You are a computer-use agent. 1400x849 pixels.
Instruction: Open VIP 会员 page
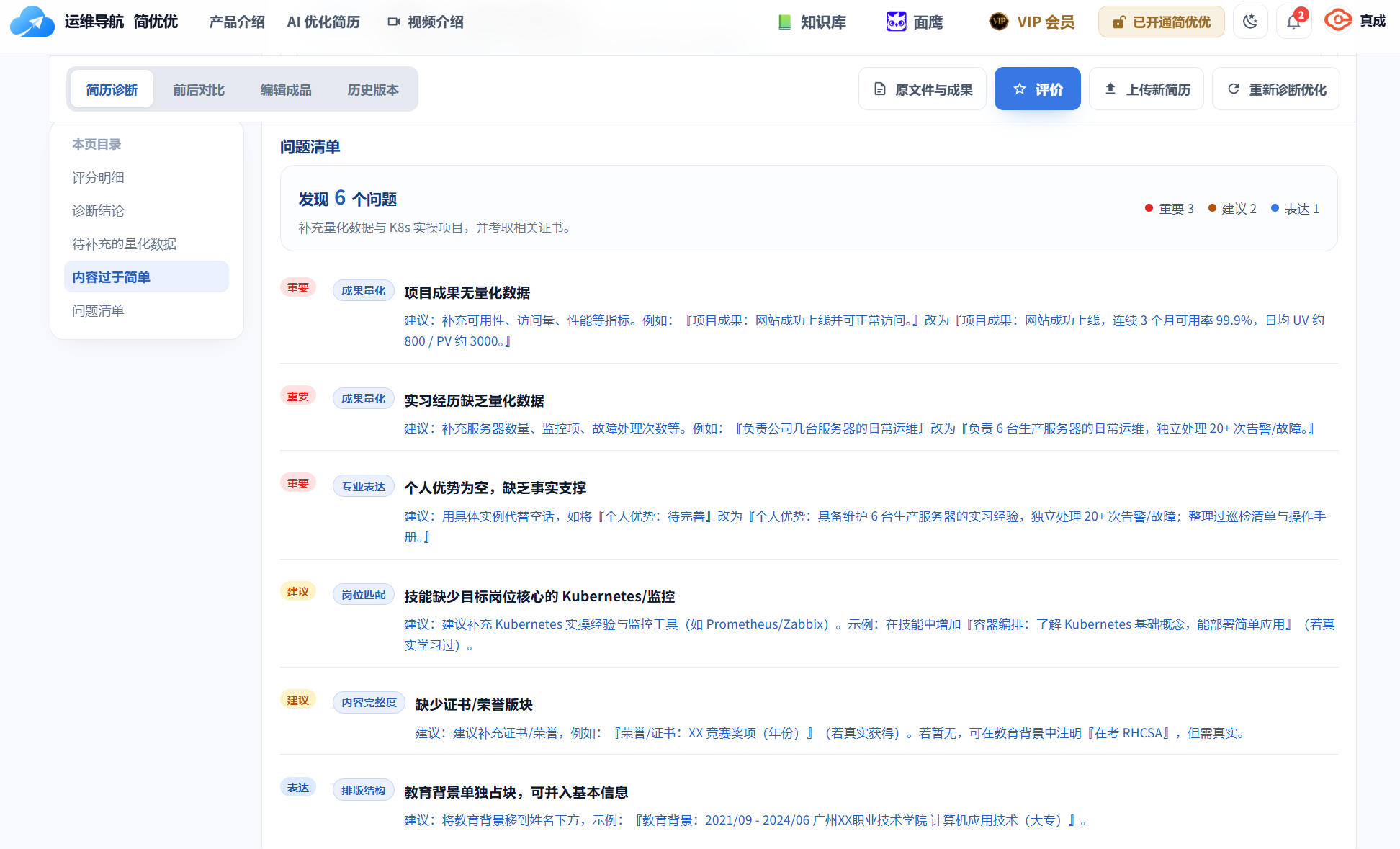coord(1031,22)
